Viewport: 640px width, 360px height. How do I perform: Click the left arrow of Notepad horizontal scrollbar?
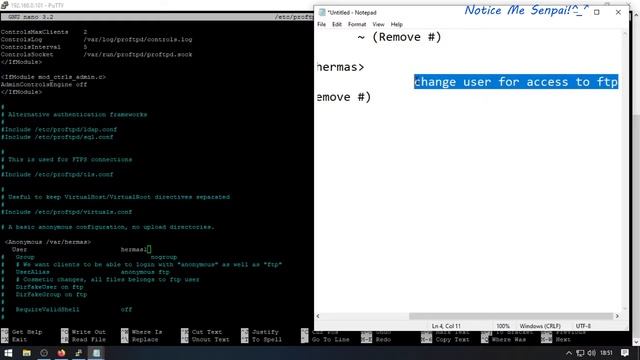coord(318,316)
